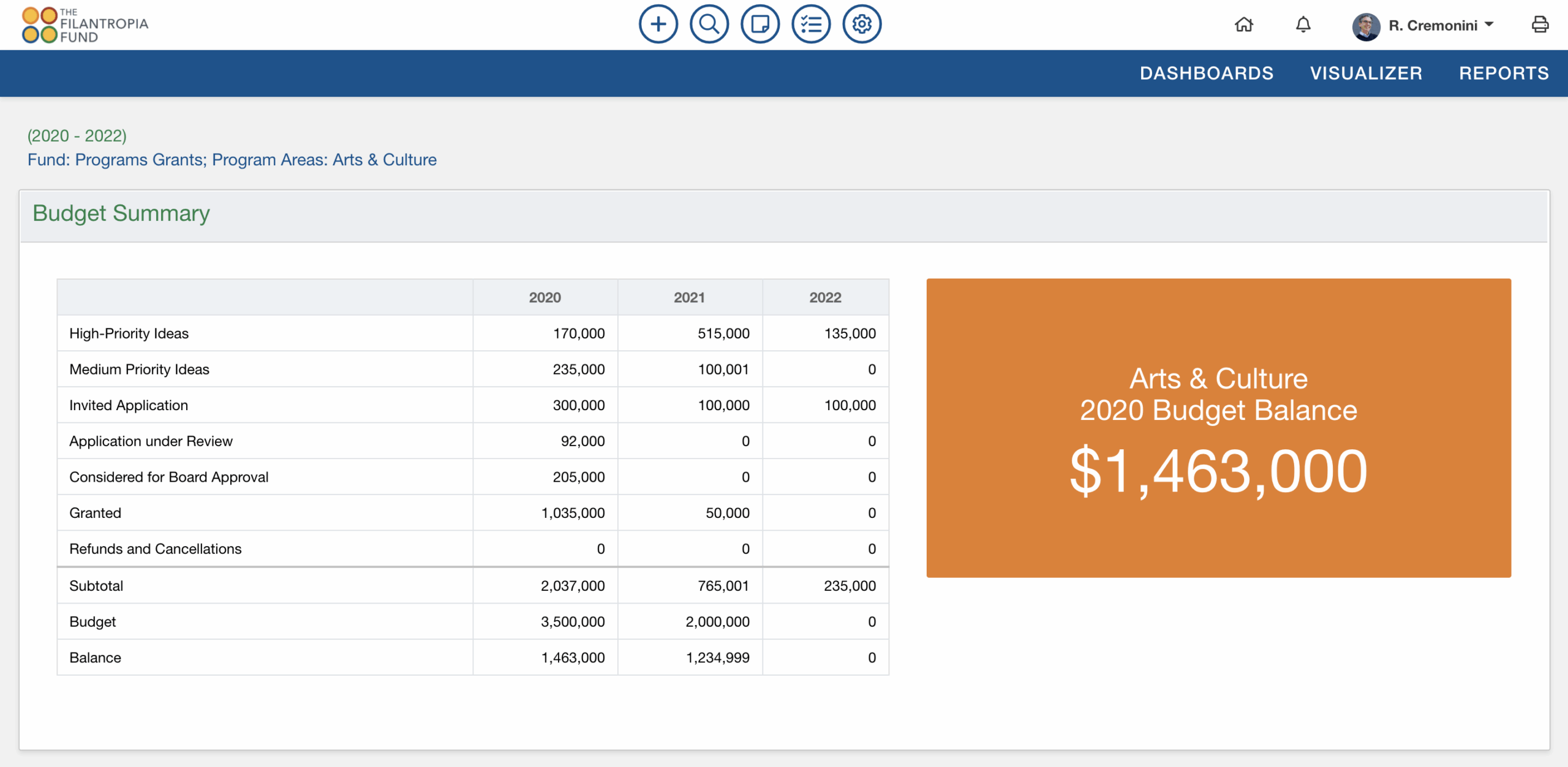Open the settings gear icon
The height and width of the screenshot is (767, 1568).
coord(861,24)
